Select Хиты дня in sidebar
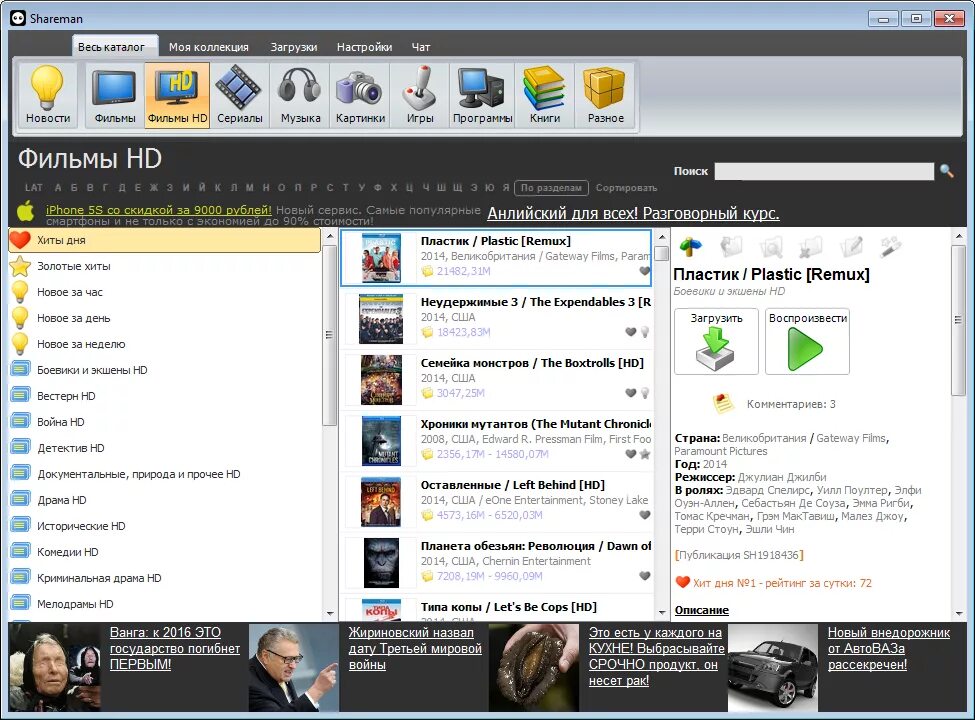 [165, 240]
